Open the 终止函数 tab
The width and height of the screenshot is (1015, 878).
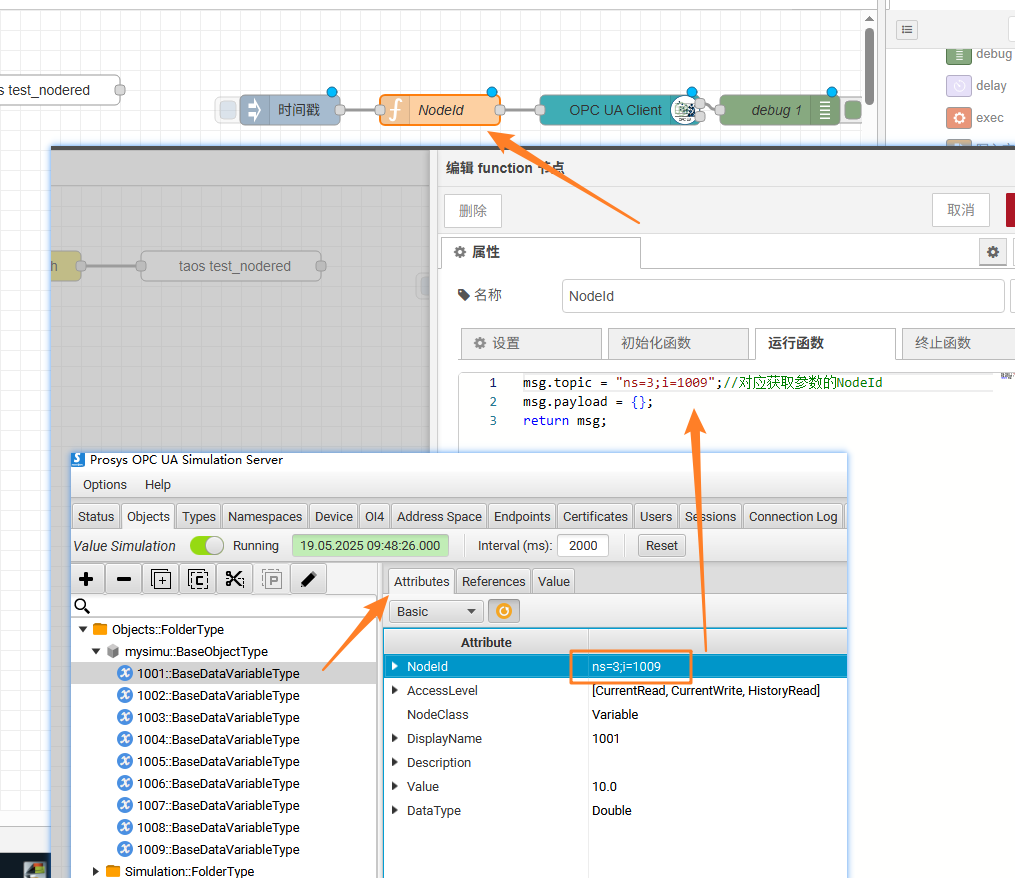point(958,343)
